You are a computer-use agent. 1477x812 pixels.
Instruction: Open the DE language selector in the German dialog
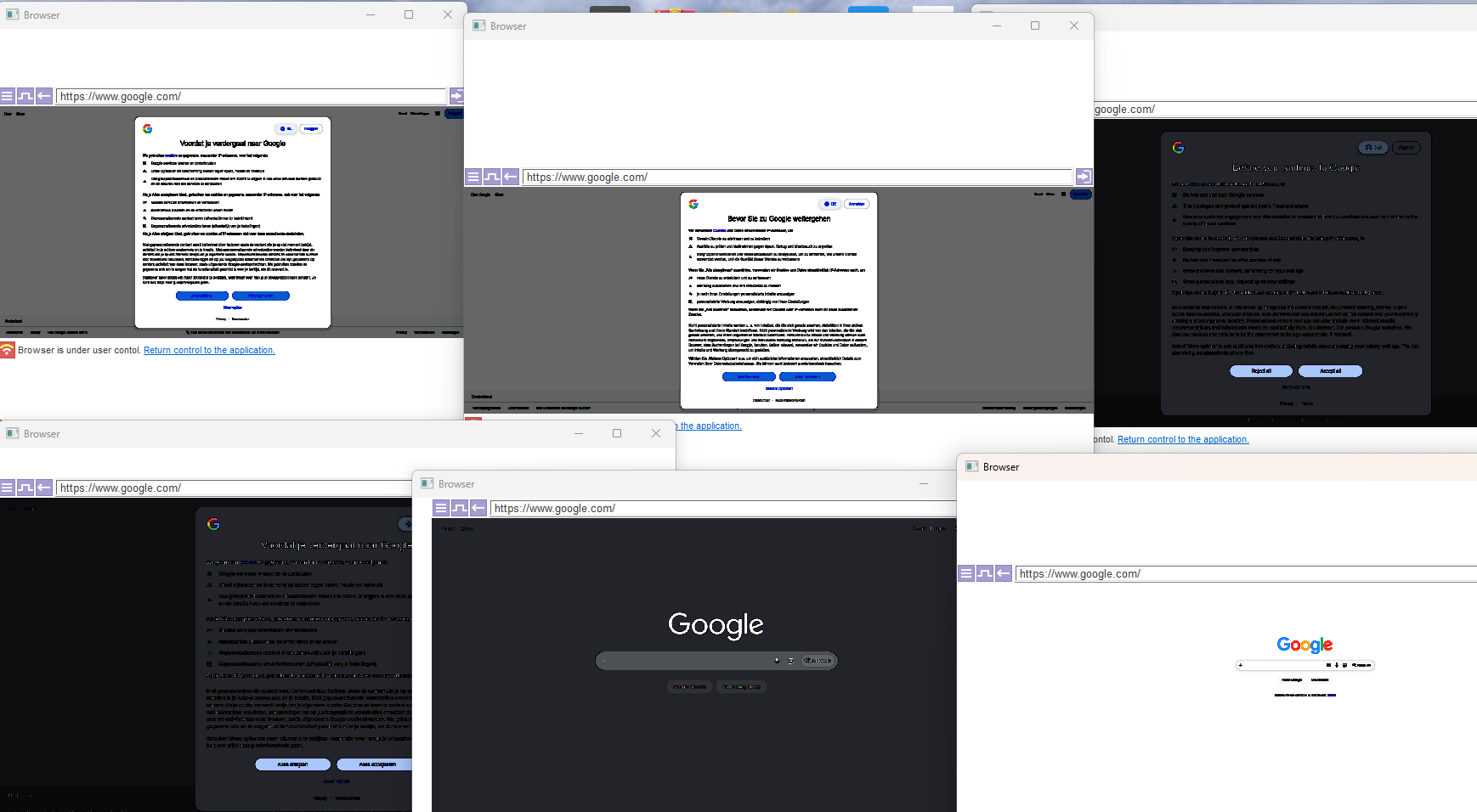coord(830,204)
